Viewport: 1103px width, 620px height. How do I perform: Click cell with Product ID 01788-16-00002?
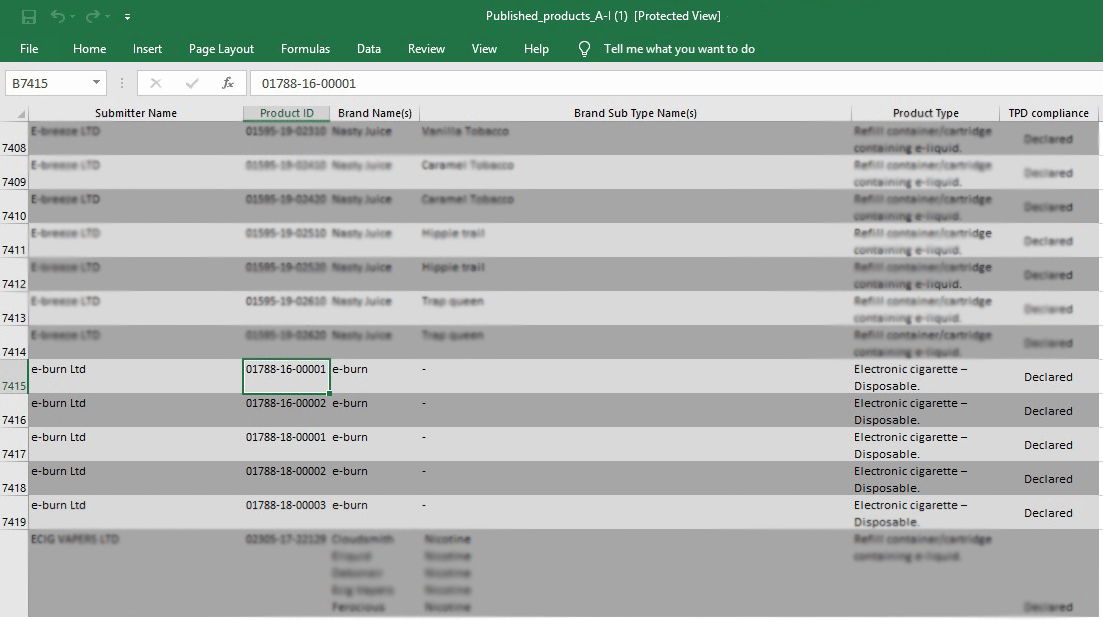(286, 411)
